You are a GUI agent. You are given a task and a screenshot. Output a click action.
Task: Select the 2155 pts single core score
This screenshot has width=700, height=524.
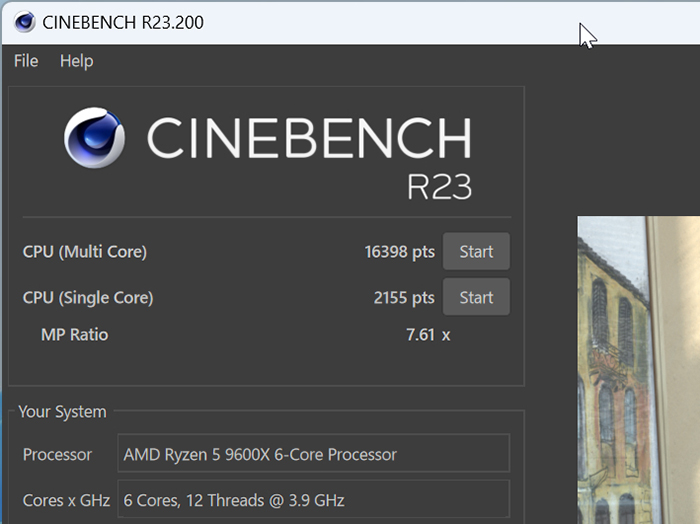[404, 298]
